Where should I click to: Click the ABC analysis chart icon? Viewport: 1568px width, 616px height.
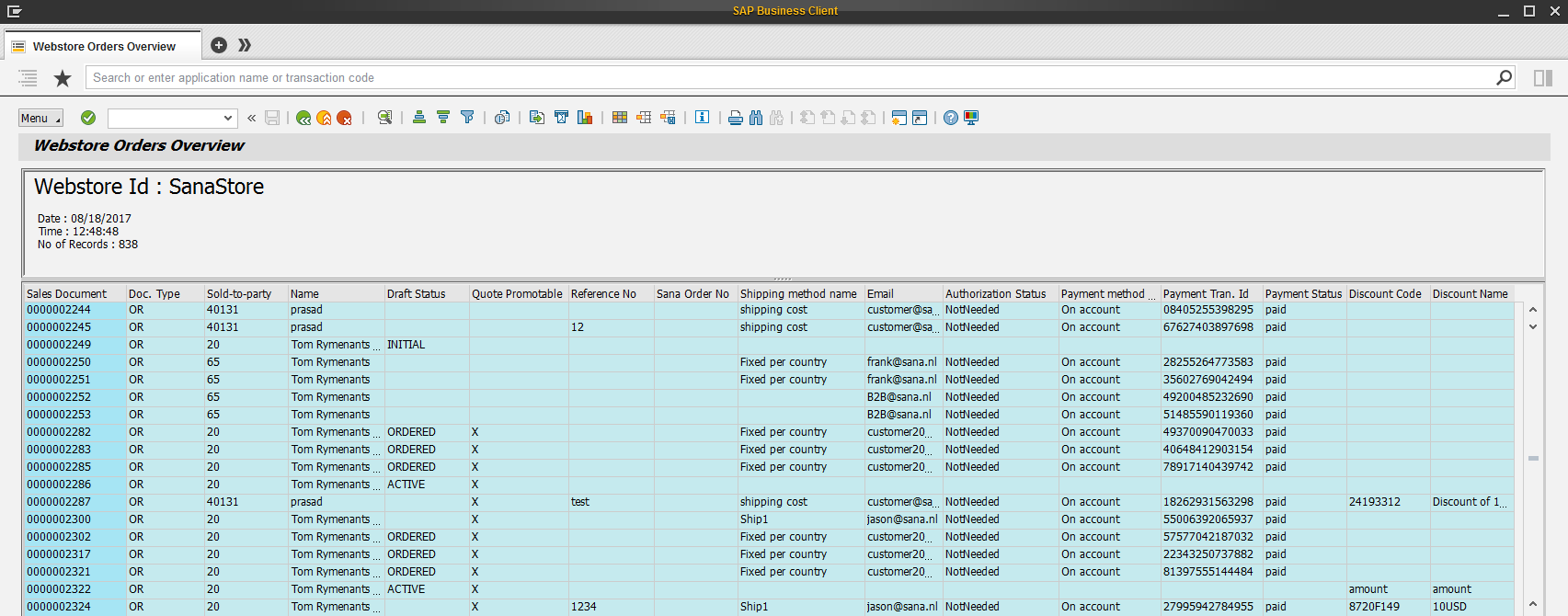tap(585, 118)
